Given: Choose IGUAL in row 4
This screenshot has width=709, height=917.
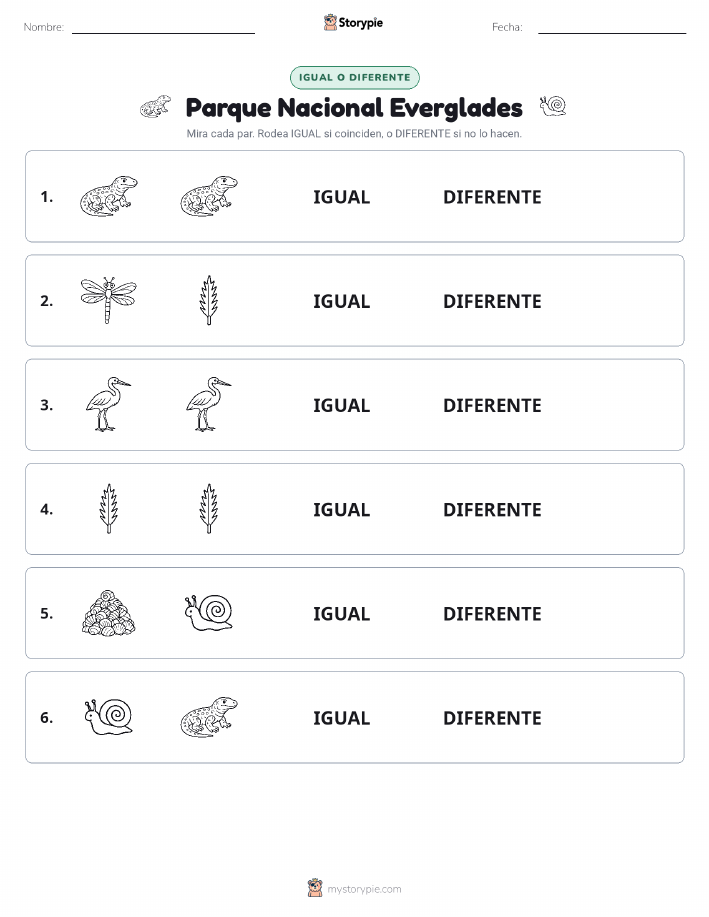Looking at the screenshot, I should (342, 509).
